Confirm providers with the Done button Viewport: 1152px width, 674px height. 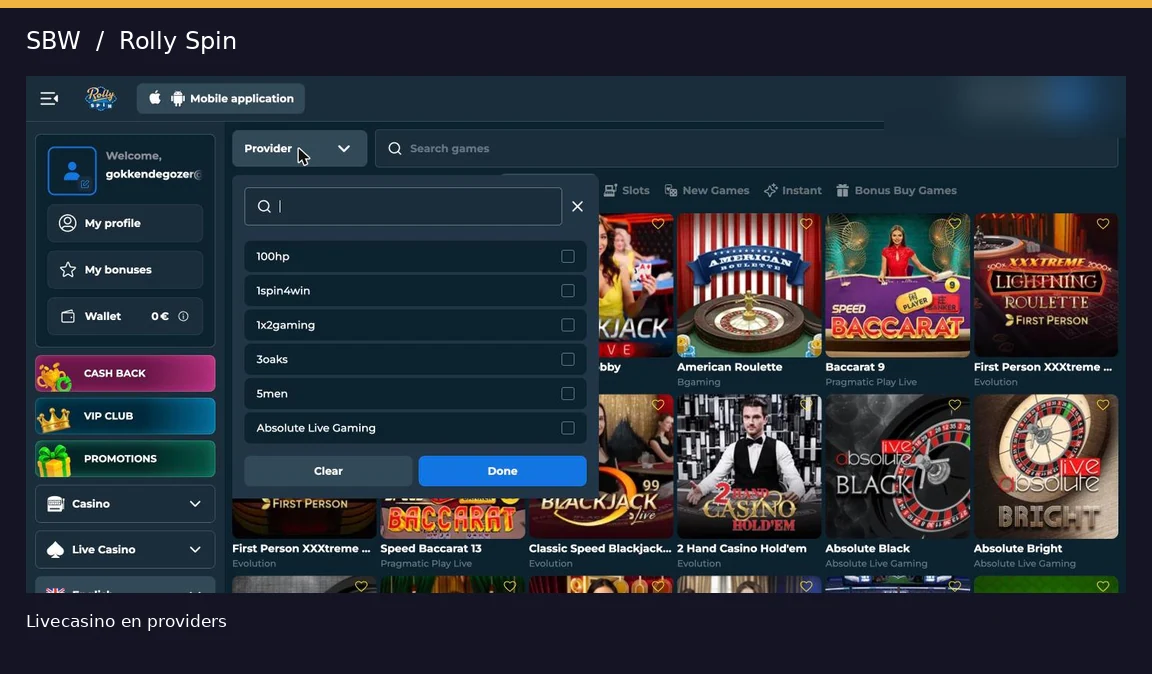503,471
